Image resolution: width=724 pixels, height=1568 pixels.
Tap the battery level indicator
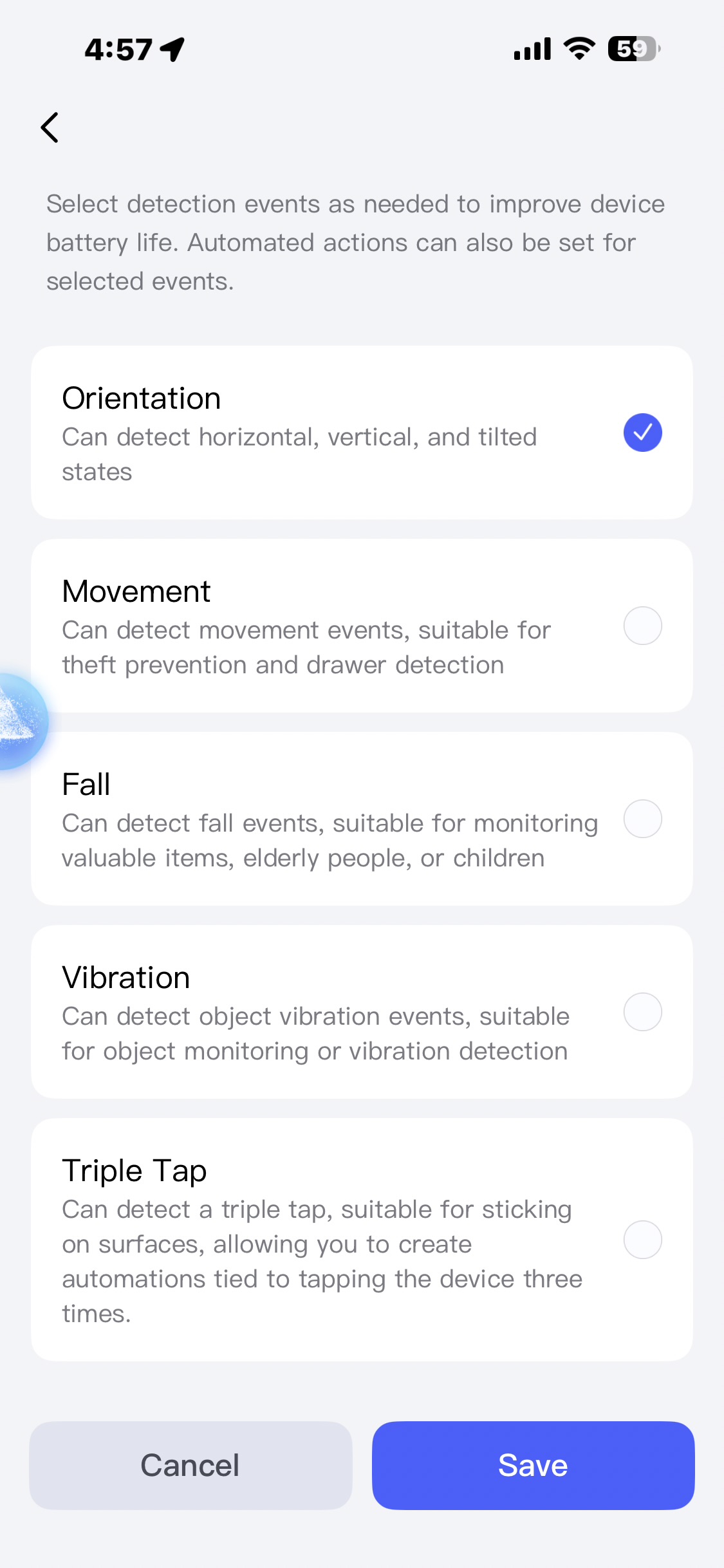pyautogui.click(x=634, y=49)
